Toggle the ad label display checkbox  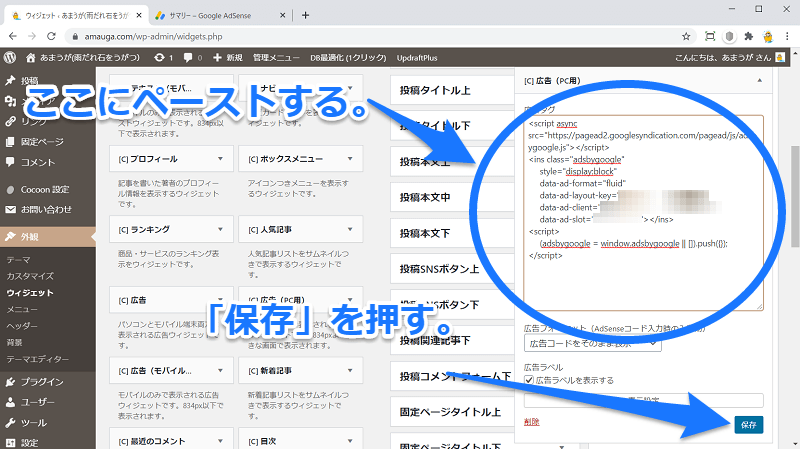(529, 381)
